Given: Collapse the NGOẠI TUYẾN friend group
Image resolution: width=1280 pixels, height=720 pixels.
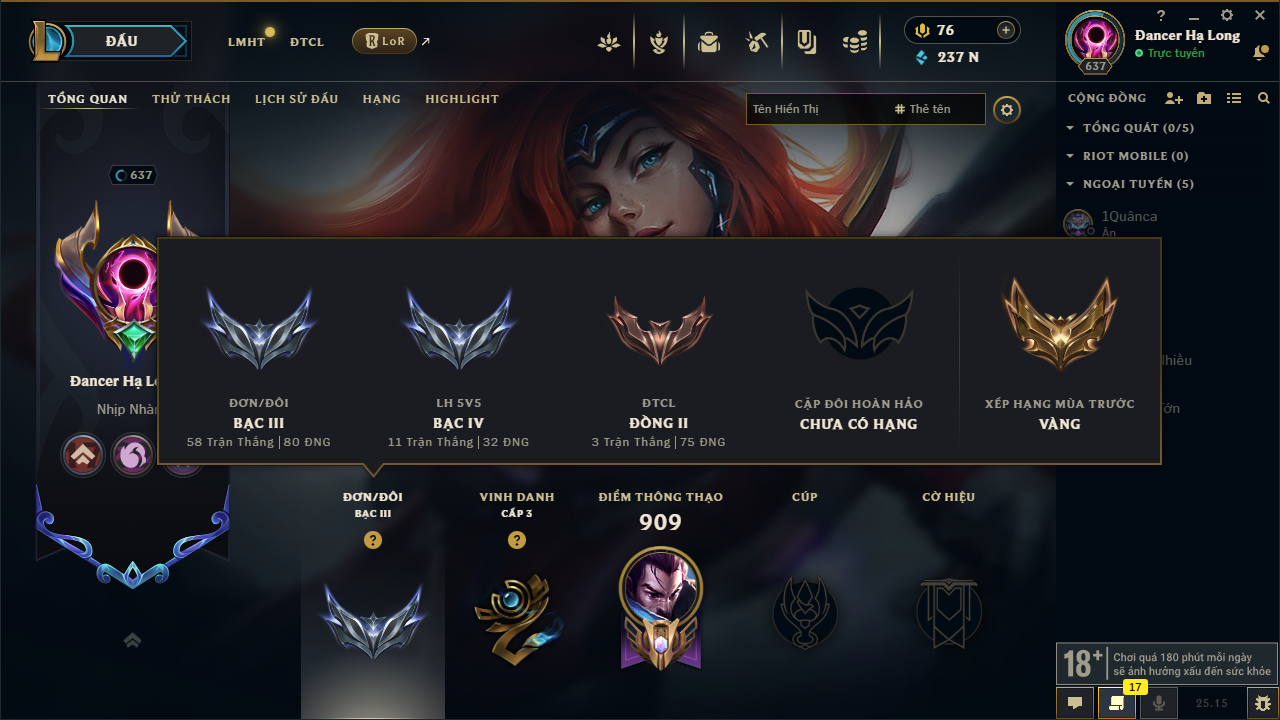Looking at the screenshot, I should point(1130,184).
